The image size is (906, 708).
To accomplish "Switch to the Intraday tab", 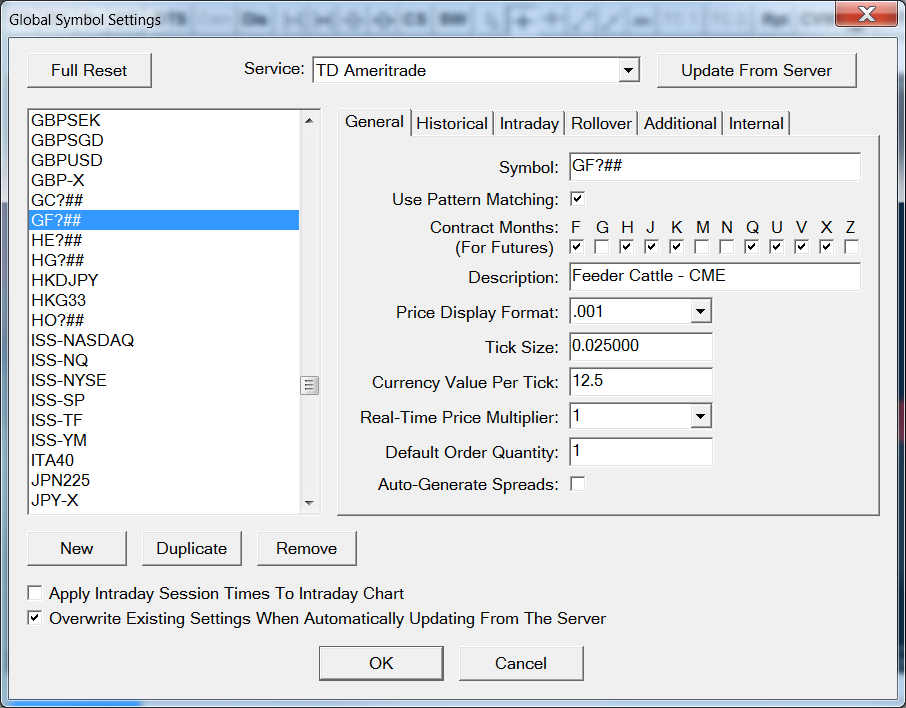I will pyautogui.click(x=529, y=124).
